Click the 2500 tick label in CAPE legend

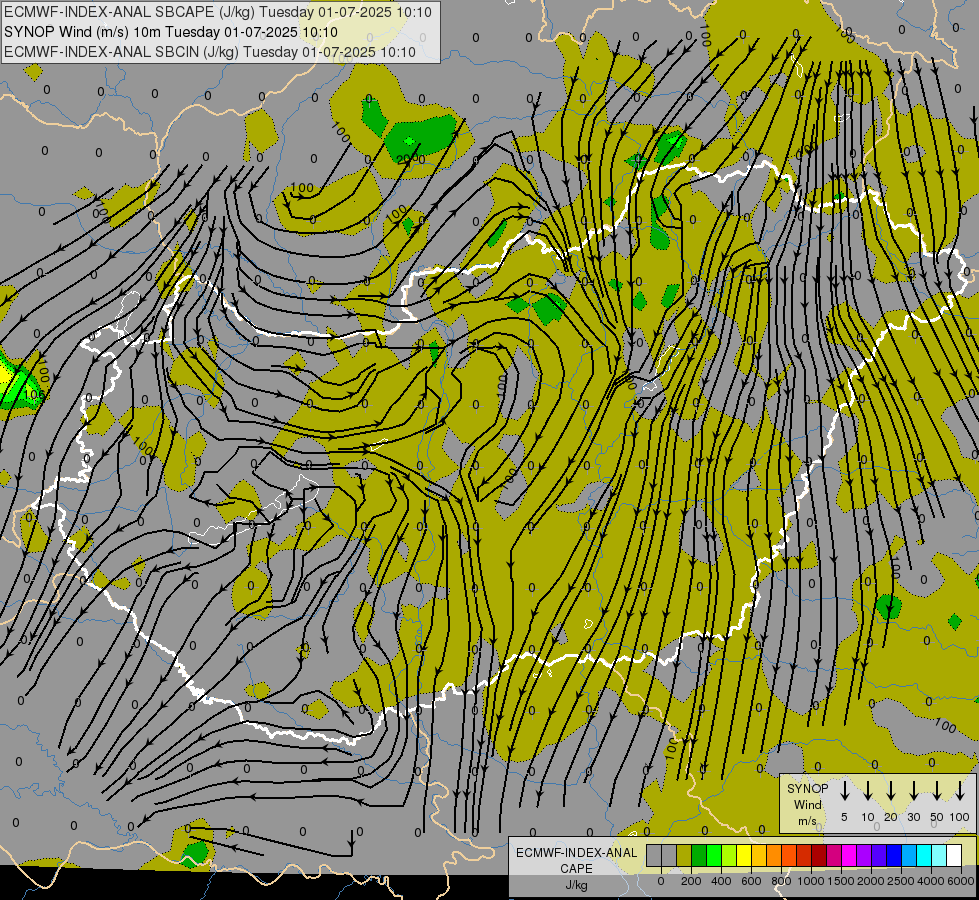click(x=901, y=881)
